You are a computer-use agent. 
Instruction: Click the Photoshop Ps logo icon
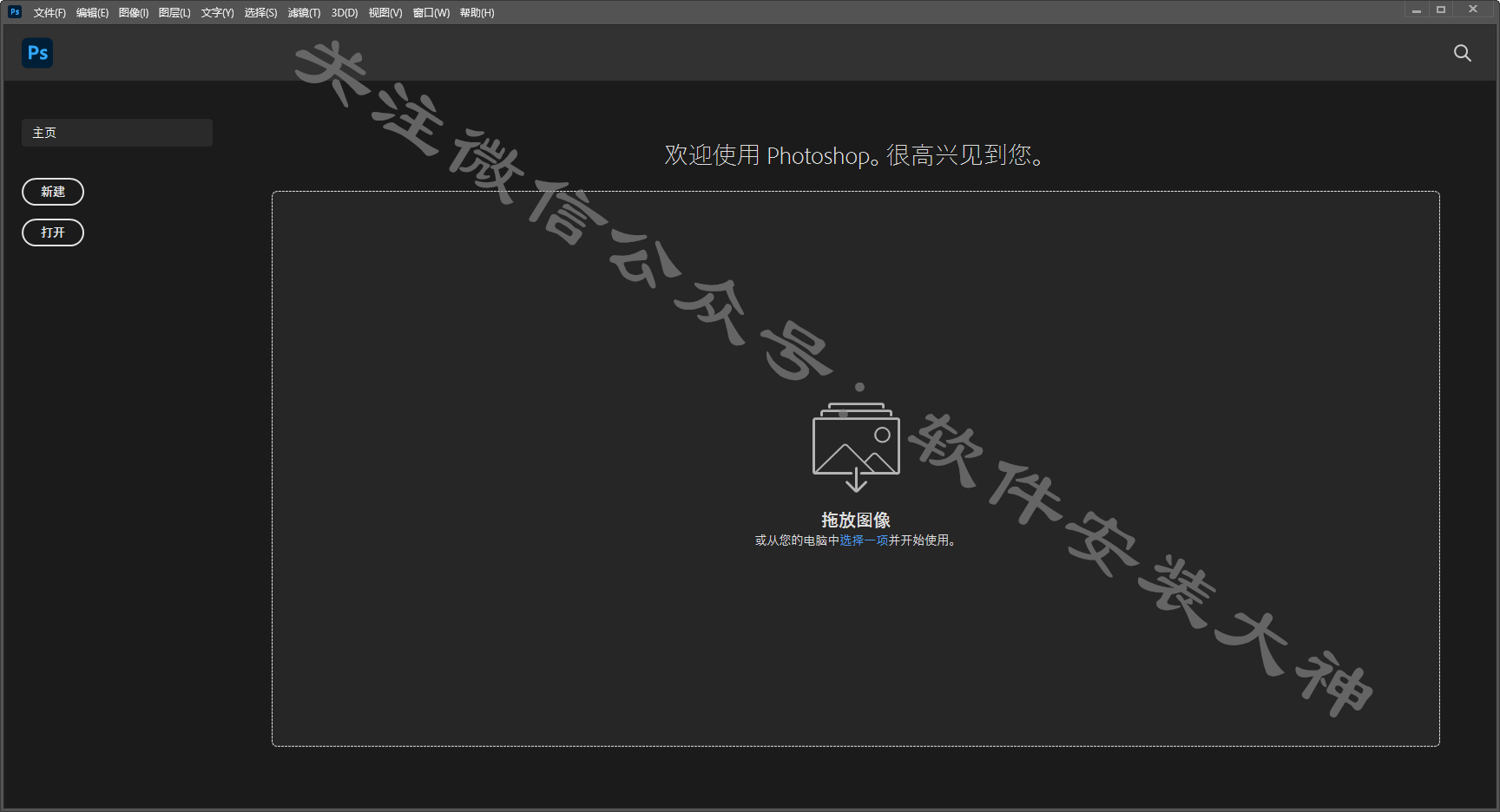37,53
